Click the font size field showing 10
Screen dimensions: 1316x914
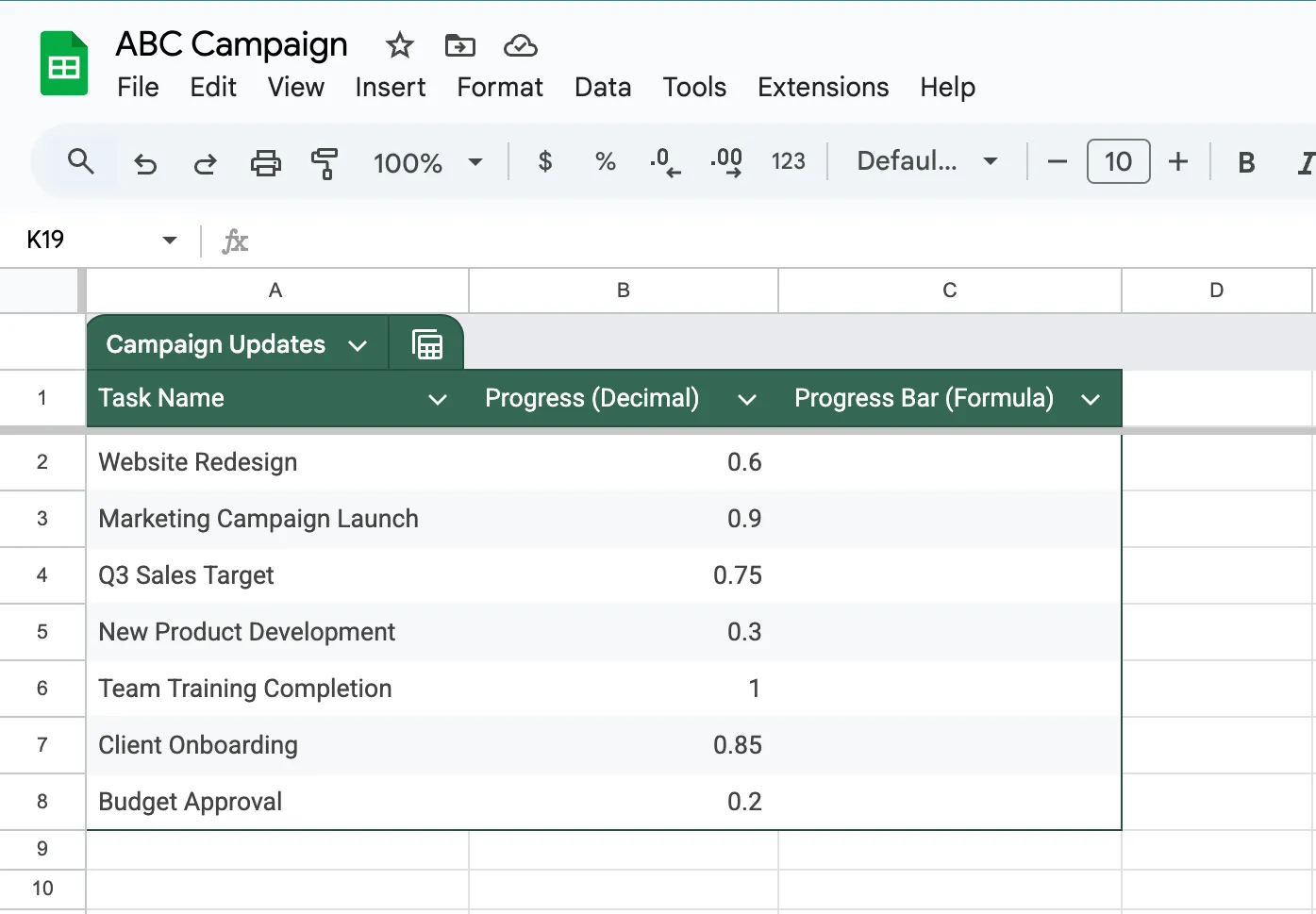pos(1118,161)
